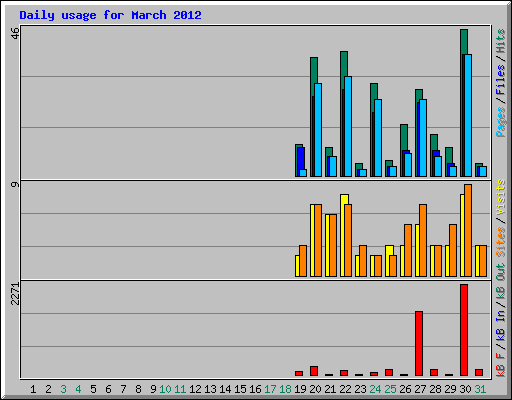Click day 30 on the bottom axis
The height and width of the screenshot is (400, 512).
[x=465, y=389]
